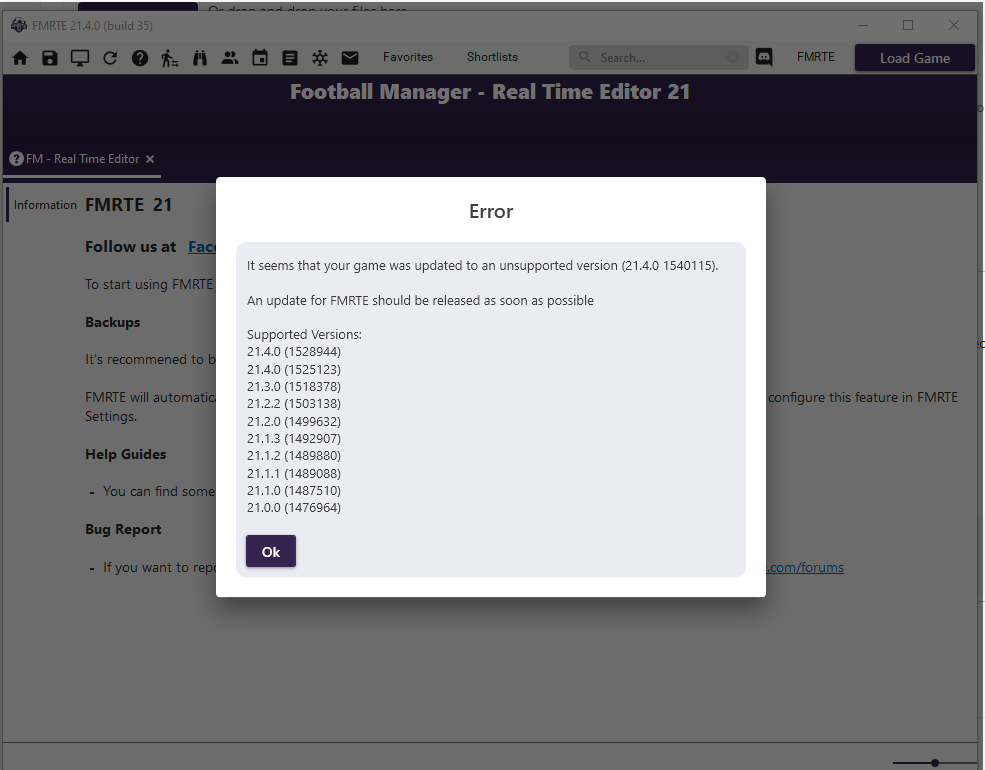Screen dimensions: 985x770
Task: Close the FM - Real Time Editor tab
Action: 150,160
